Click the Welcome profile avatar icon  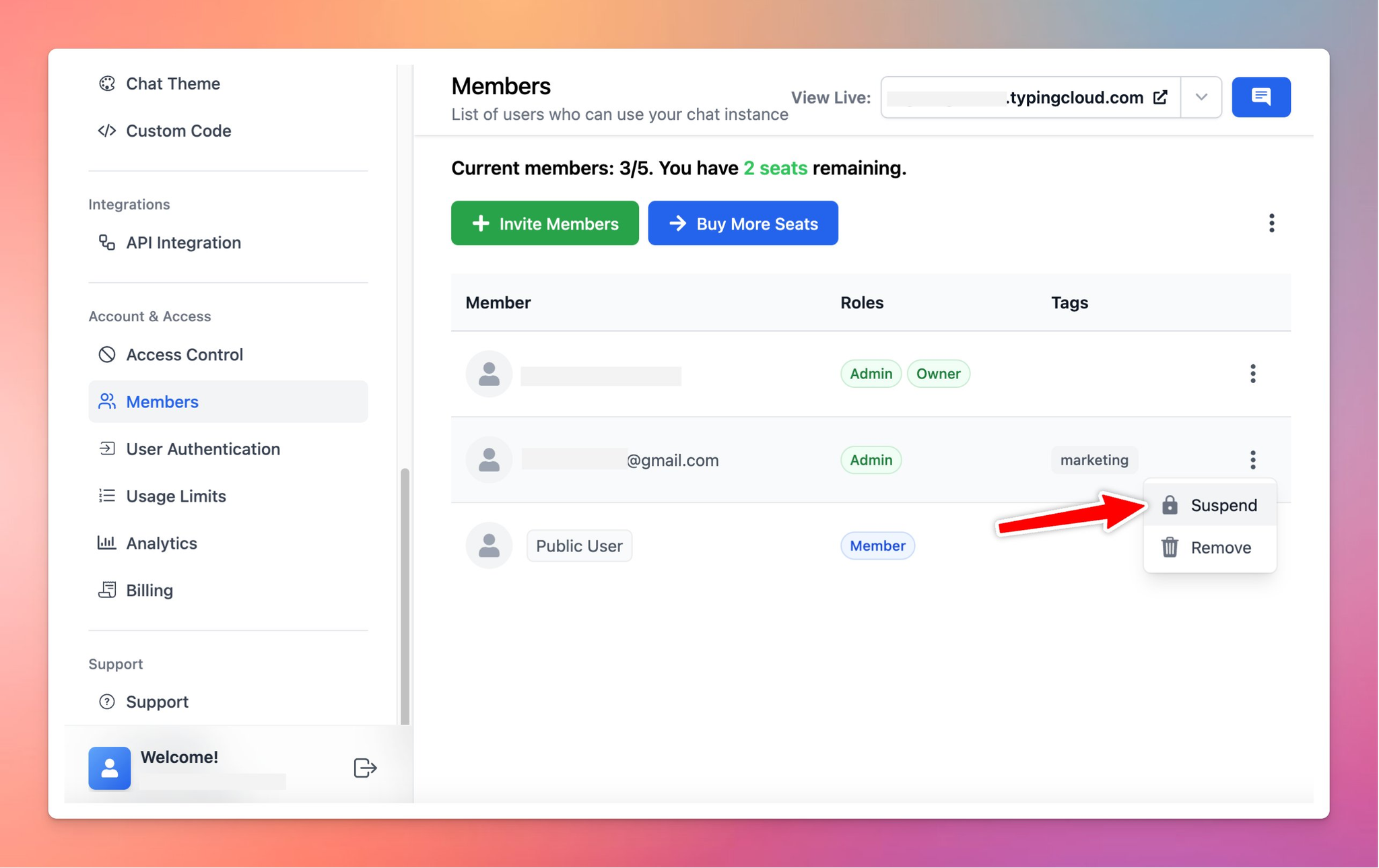(x=110, y=768)
